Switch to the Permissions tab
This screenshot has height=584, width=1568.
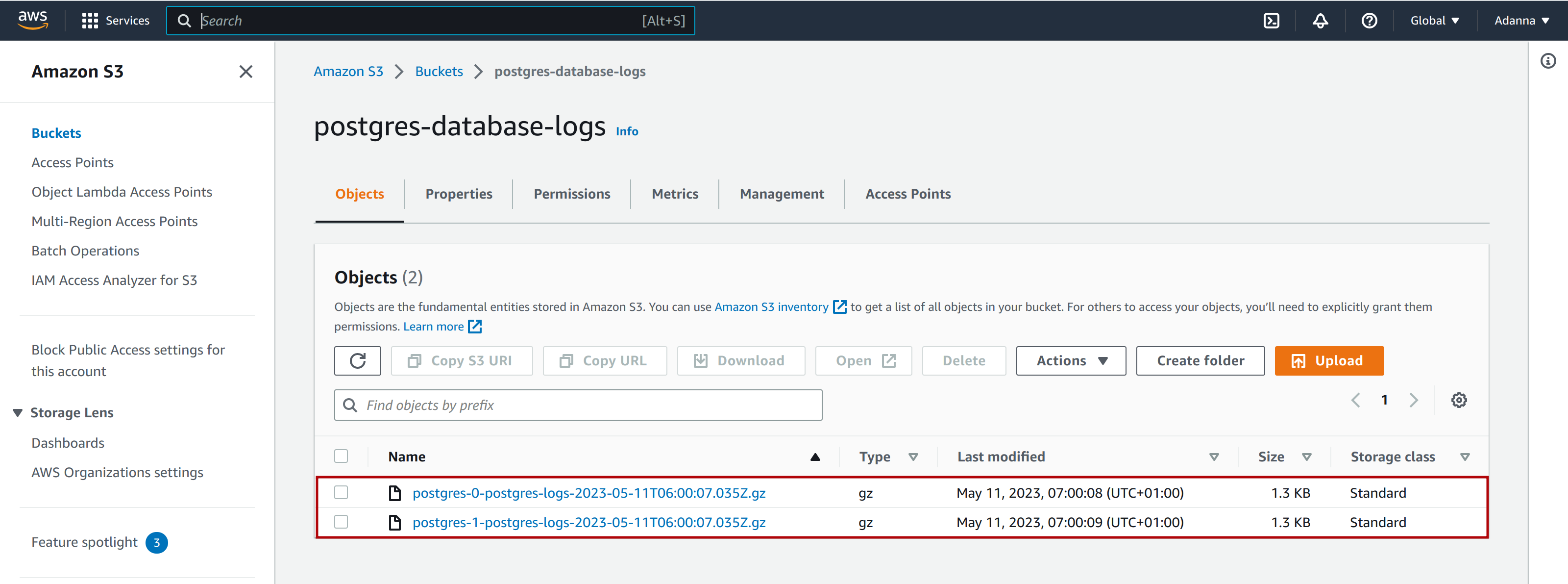(571, 194)
